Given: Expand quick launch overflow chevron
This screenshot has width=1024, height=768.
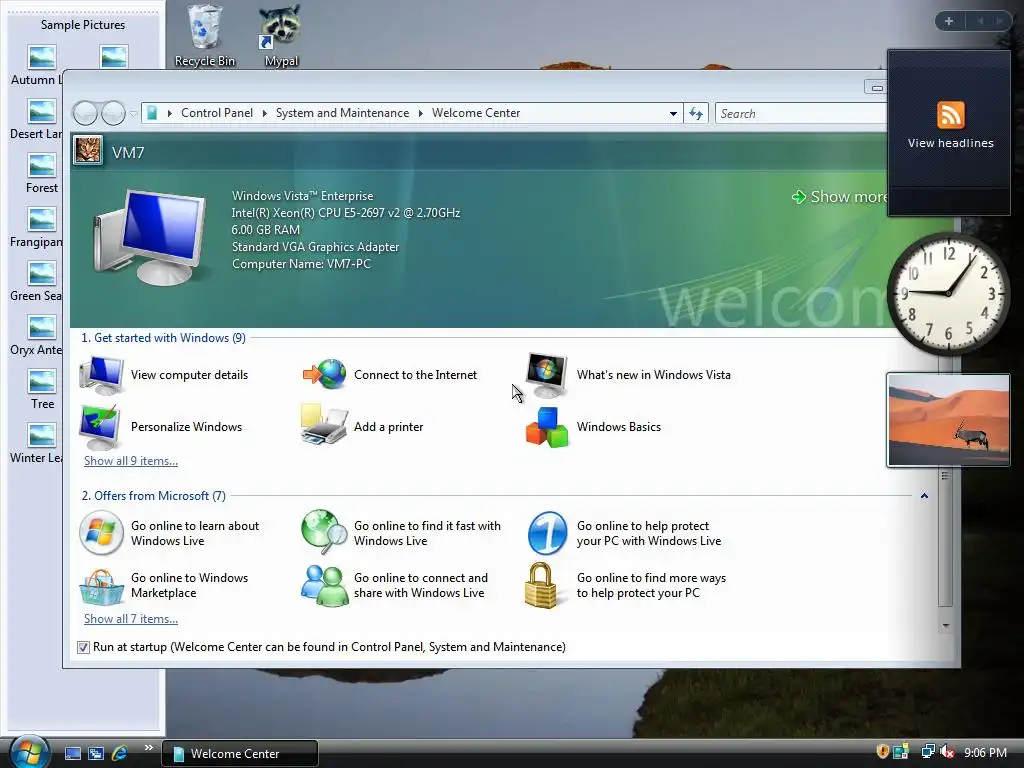Looking at the screenshot, I should [x=149, y=747].
